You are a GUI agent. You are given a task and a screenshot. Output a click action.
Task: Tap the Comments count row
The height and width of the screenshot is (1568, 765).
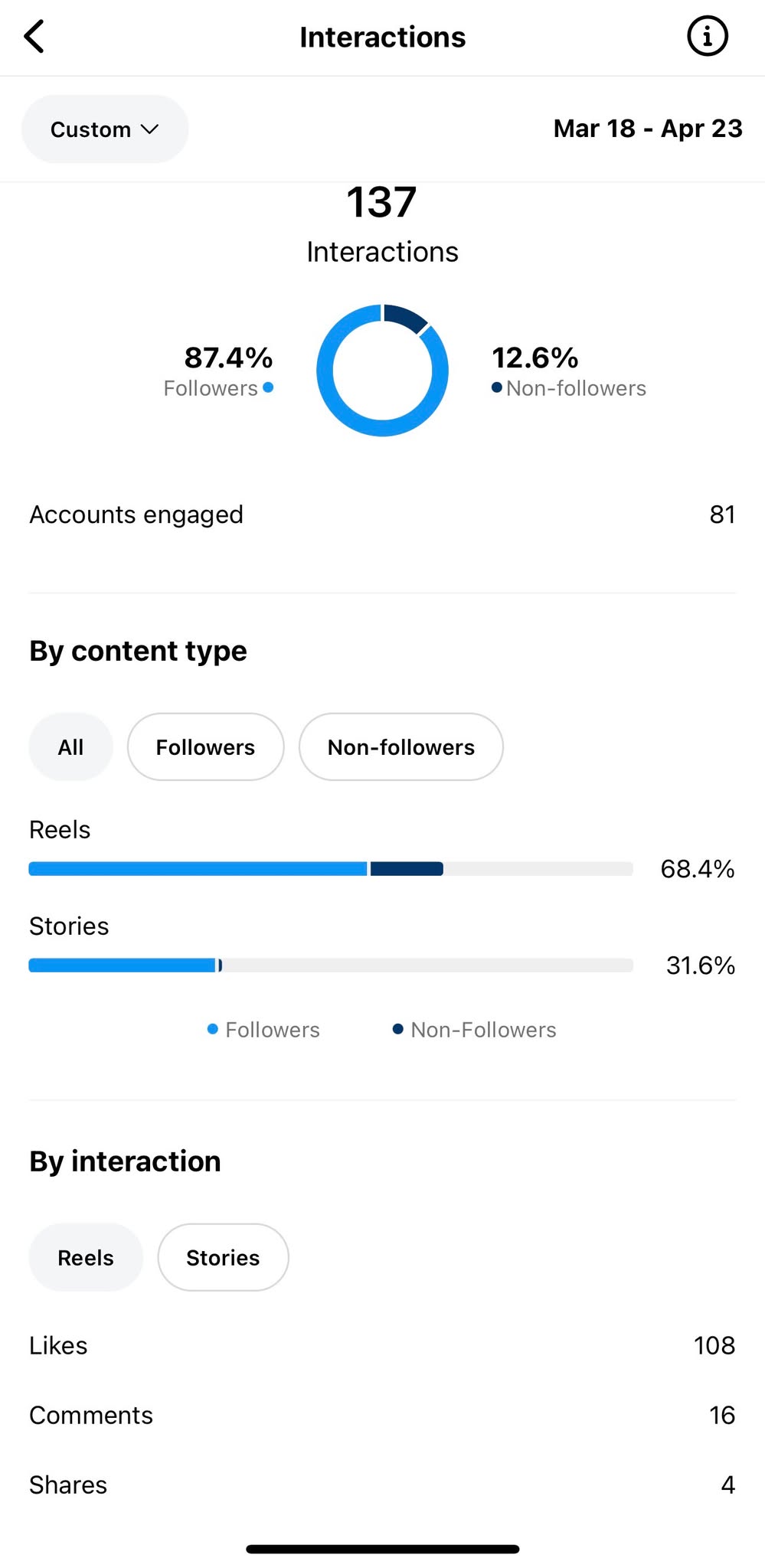coord(382,1415)
